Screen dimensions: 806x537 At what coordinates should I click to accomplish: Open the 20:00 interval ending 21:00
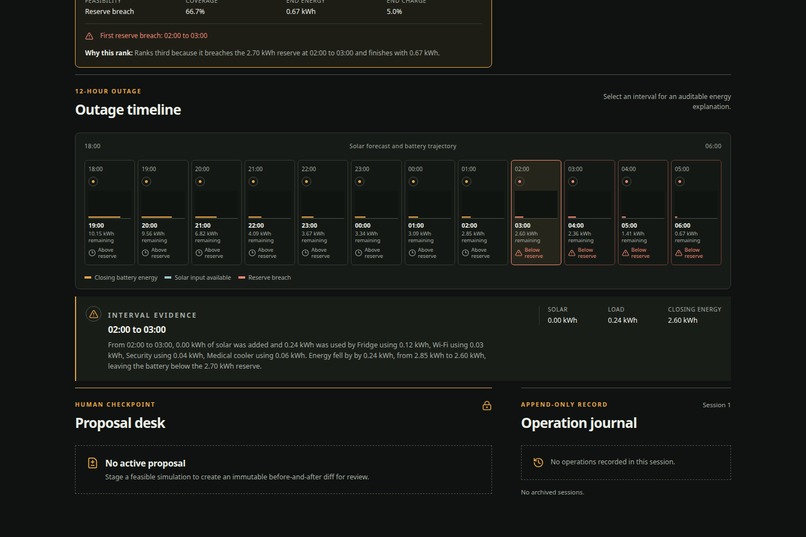[216, 213]
